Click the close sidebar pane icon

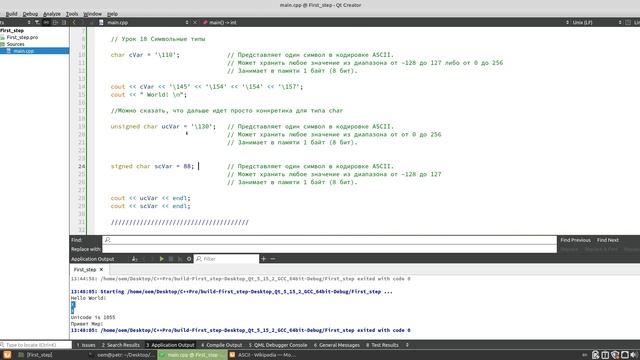click(x=64, y=22)
